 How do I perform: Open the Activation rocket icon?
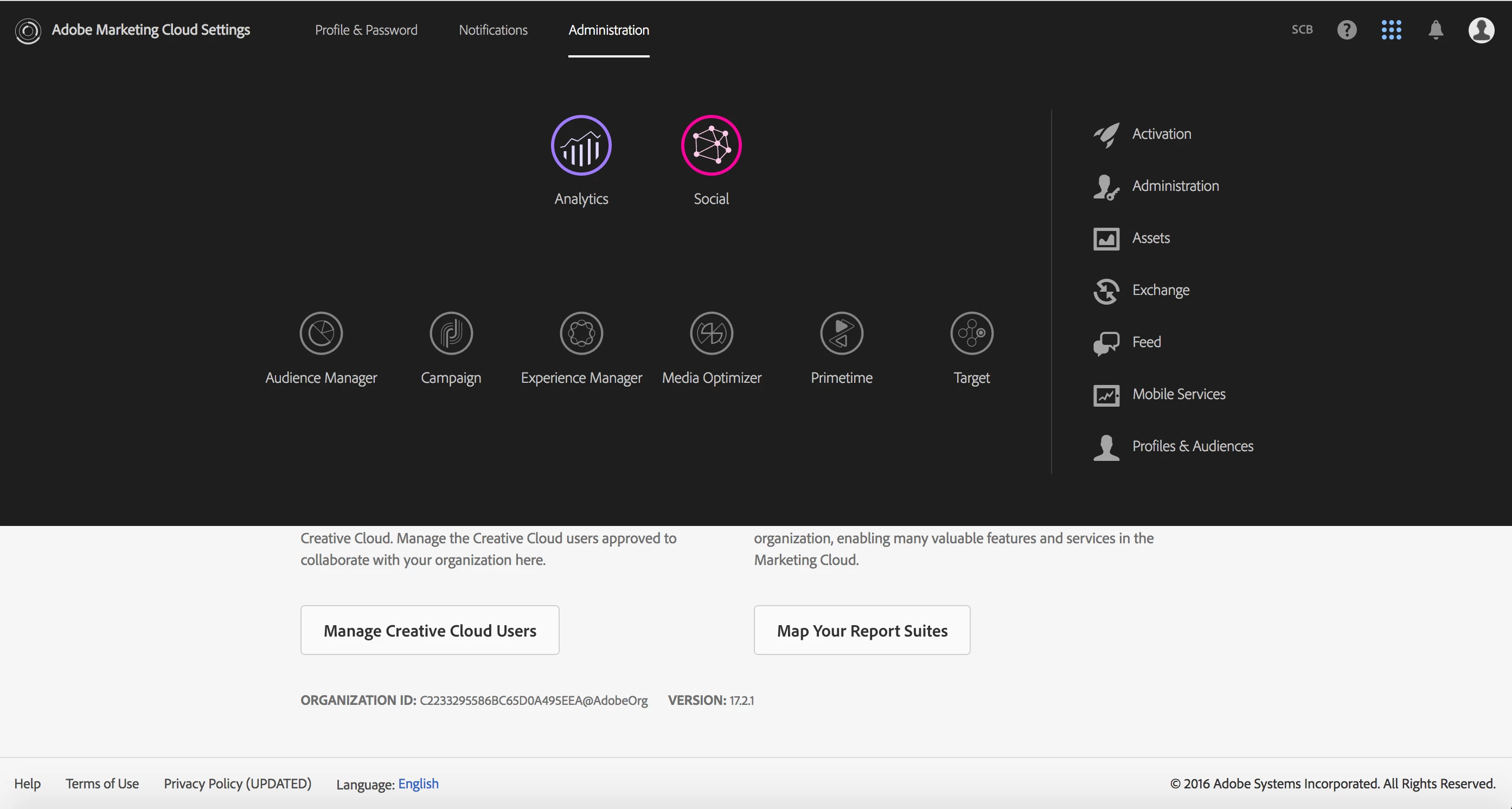point(1106,134)
